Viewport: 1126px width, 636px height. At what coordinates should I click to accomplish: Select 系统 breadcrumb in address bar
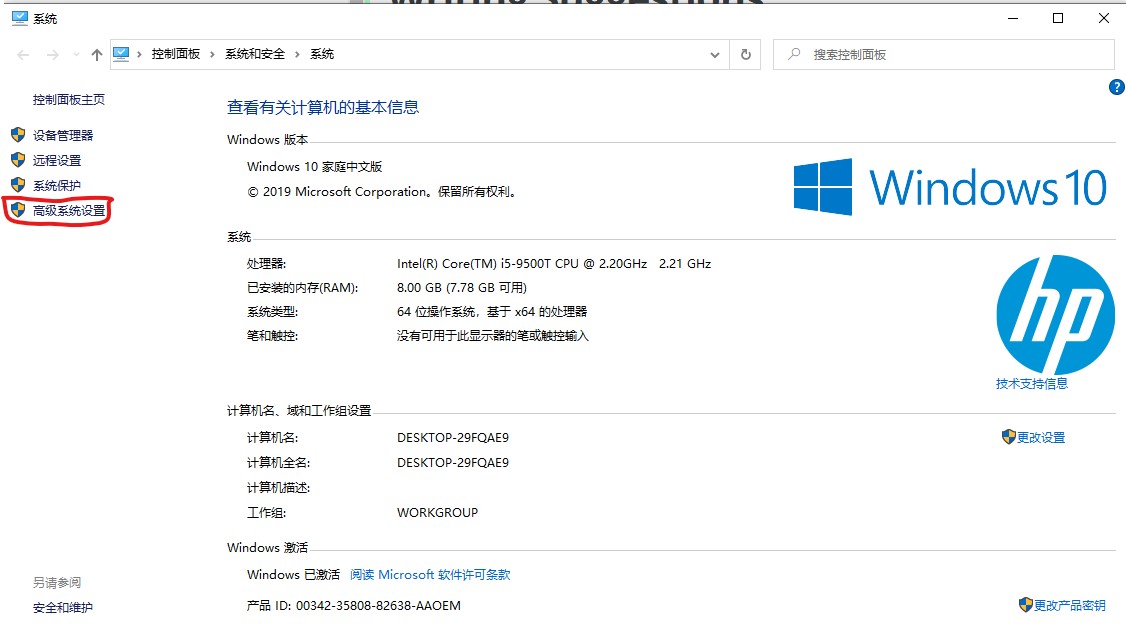point(322,54)
